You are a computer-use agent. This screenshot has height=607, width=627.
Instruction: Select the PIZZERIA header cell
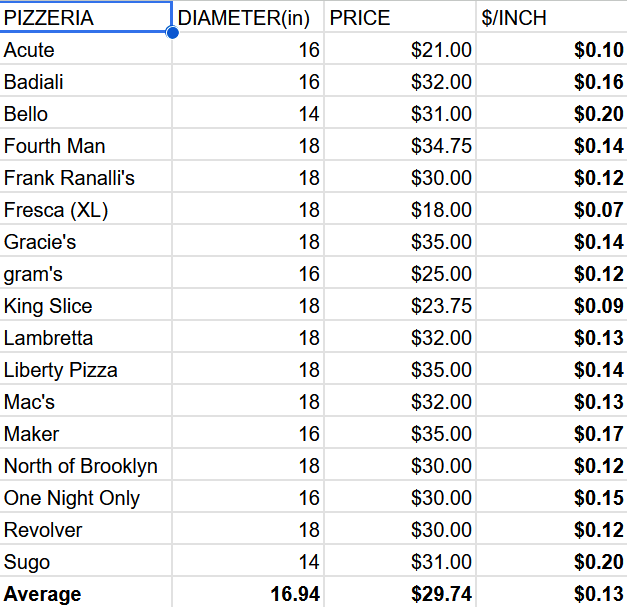click(85, 18)
